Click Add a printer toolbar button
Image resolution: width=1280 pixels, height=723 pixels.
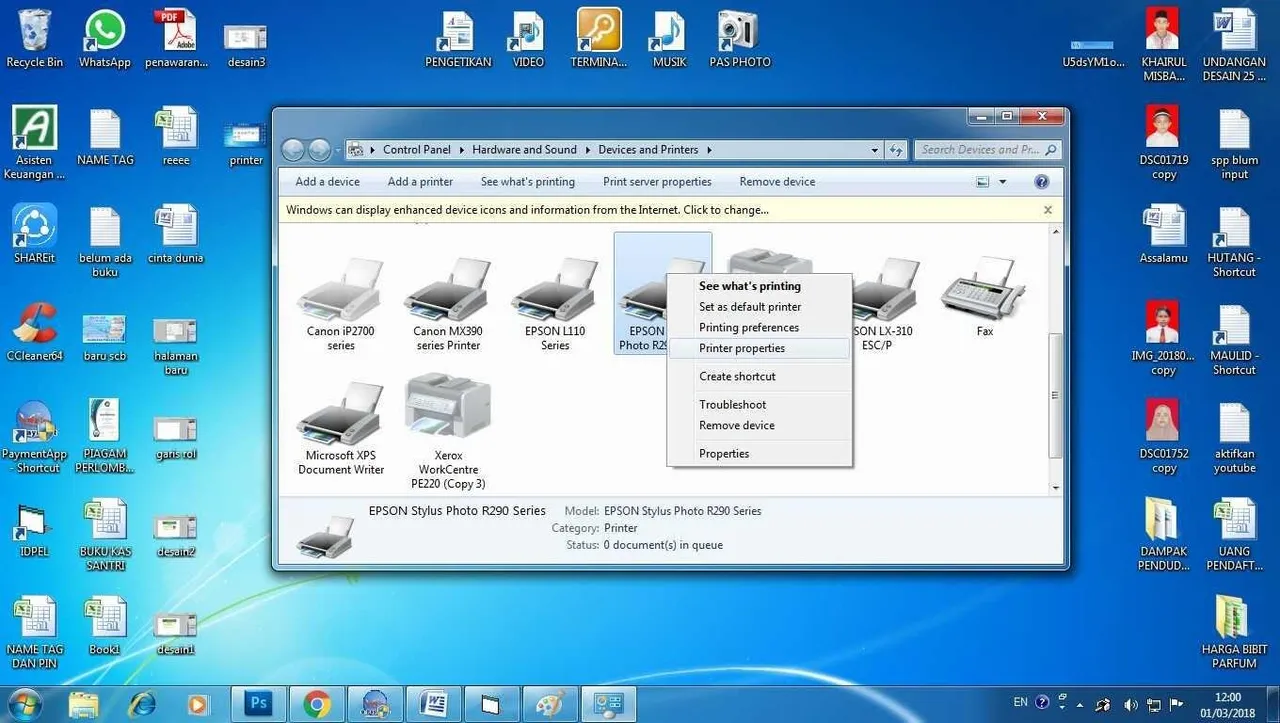(420, 182)
